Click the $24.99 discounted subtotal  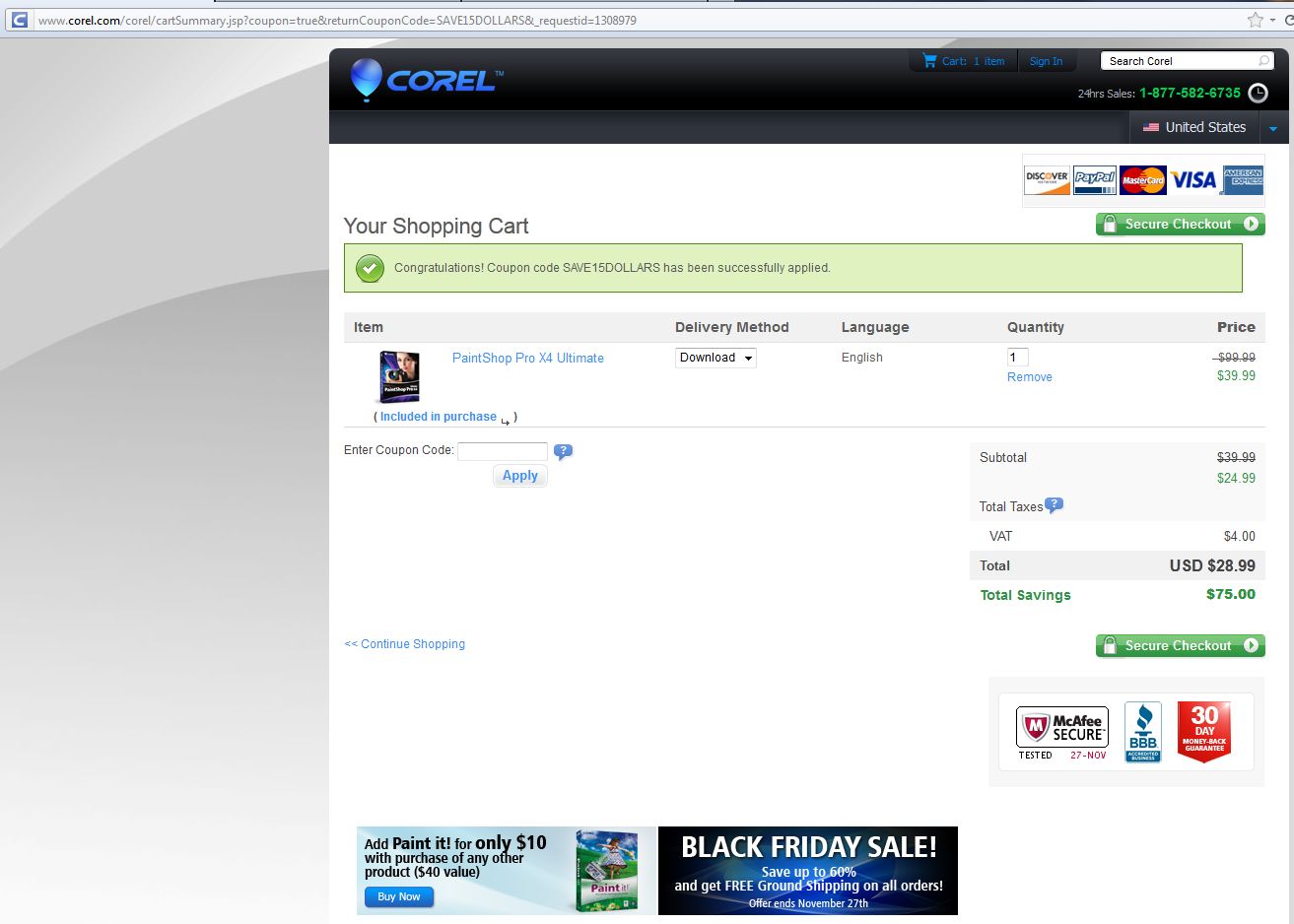(x=1236, y=478)
